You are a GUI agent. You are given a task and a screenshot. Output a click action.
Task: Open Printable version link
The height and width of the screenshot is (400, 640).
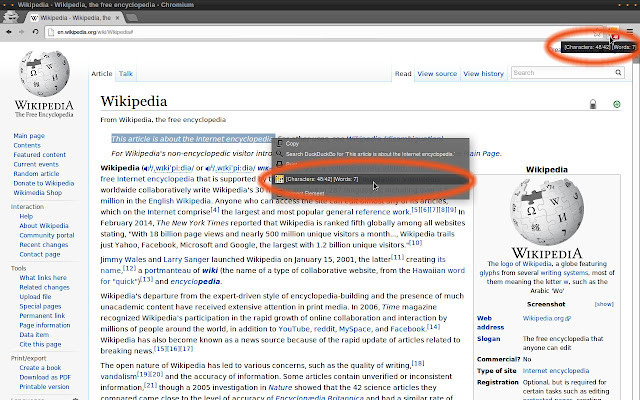[44, 387]
